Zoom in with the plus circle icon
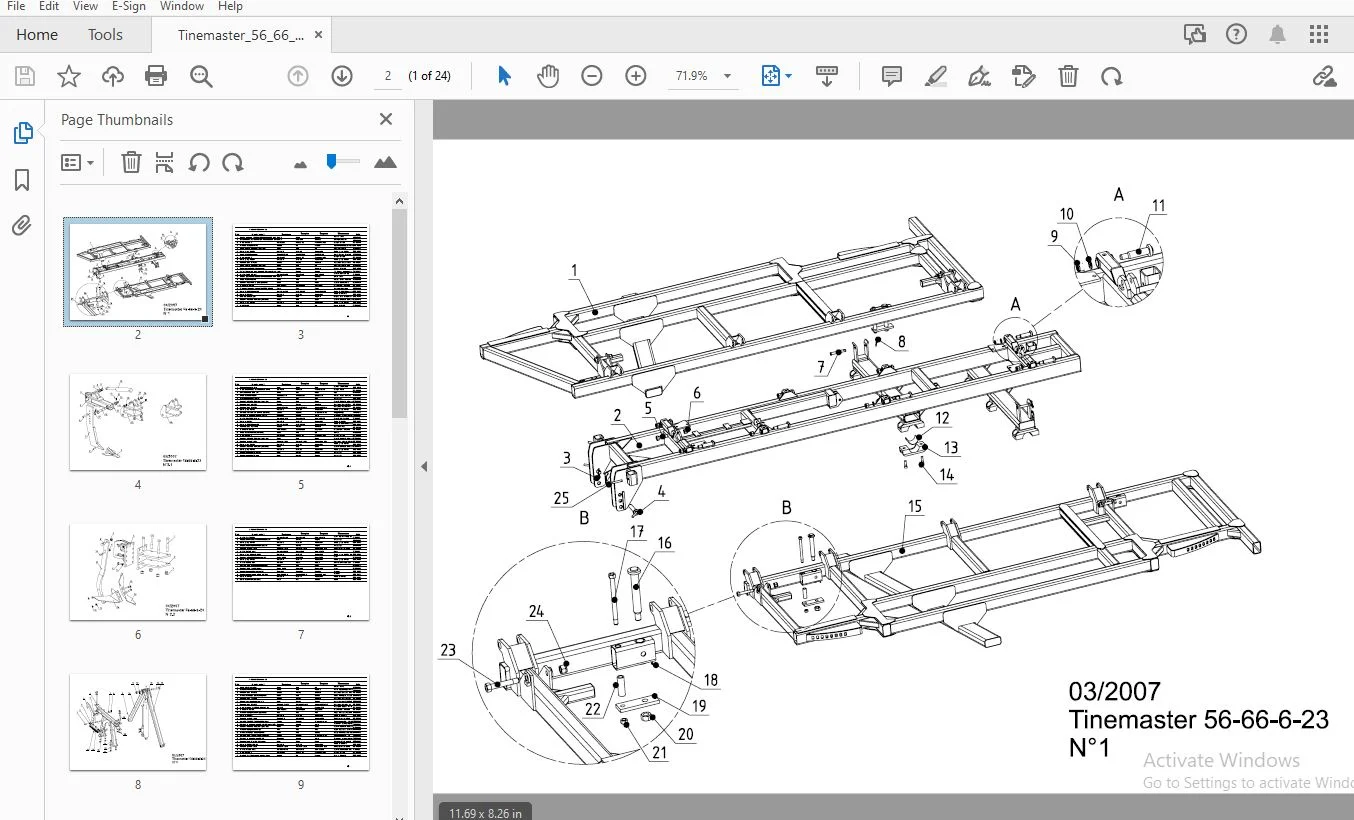The height and width of the screenshot is (820, 1354). pyautogui.click(x=636, y=76)
